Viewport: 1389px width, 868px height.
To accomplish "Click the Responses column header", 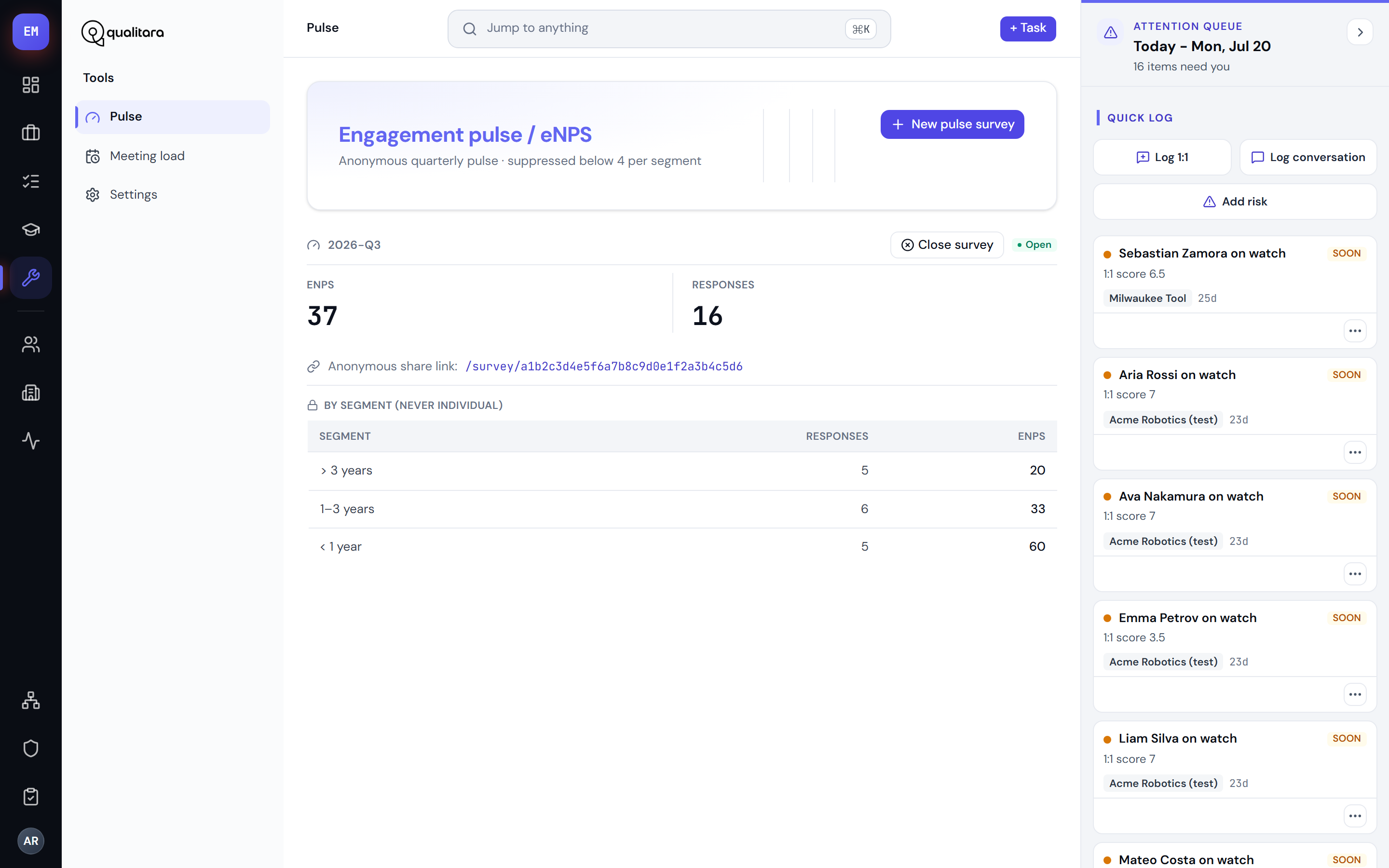I will tap(837, 436).
